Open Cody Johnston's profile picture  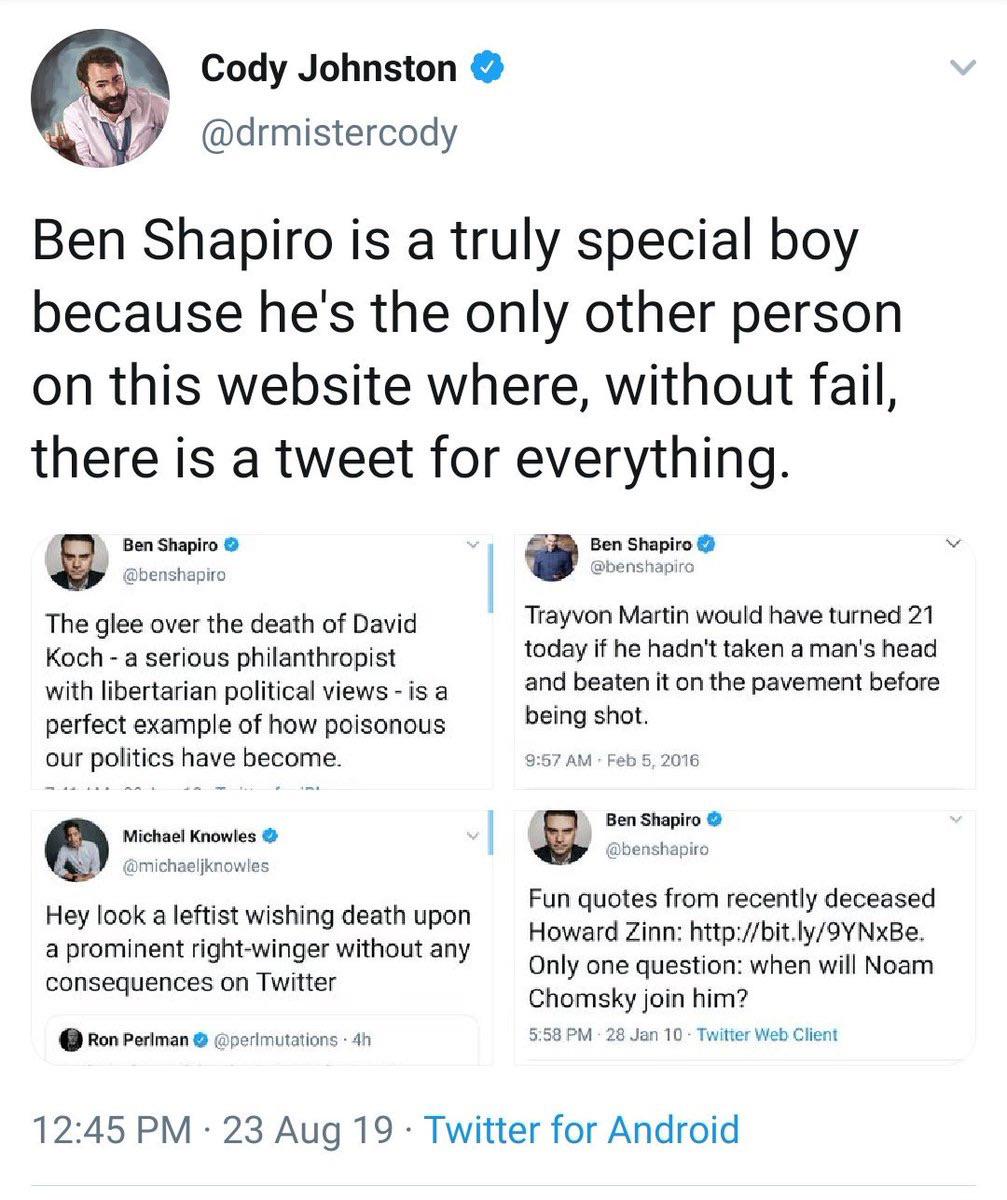(100, 96)
